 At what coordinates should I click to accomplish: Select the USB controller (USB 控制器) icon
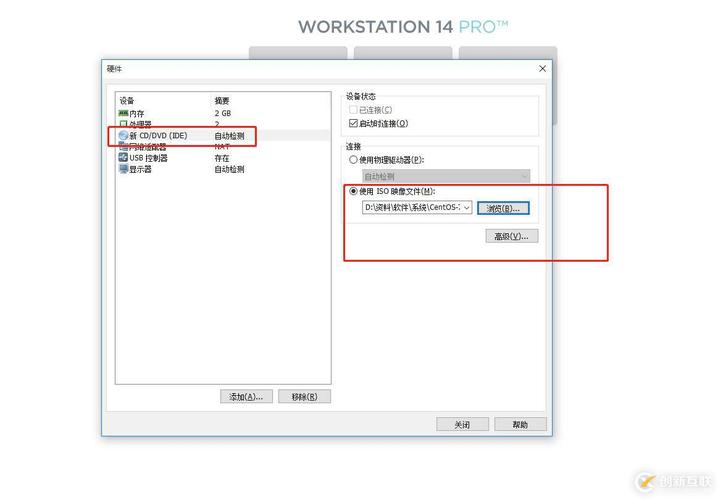[x=123, y=158]
